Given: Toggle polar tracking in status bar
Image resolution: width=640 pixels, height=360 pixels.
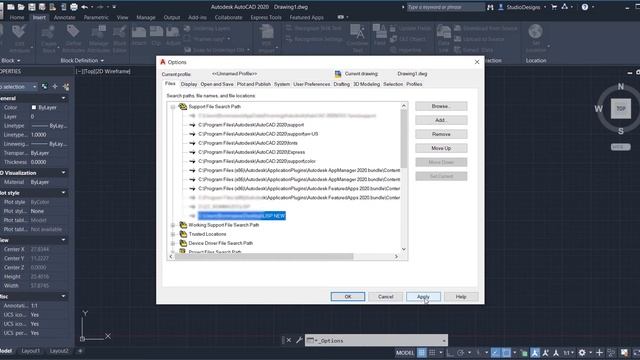Looking at the screenshot, I should pyautogui.click(x=461, y=353).
